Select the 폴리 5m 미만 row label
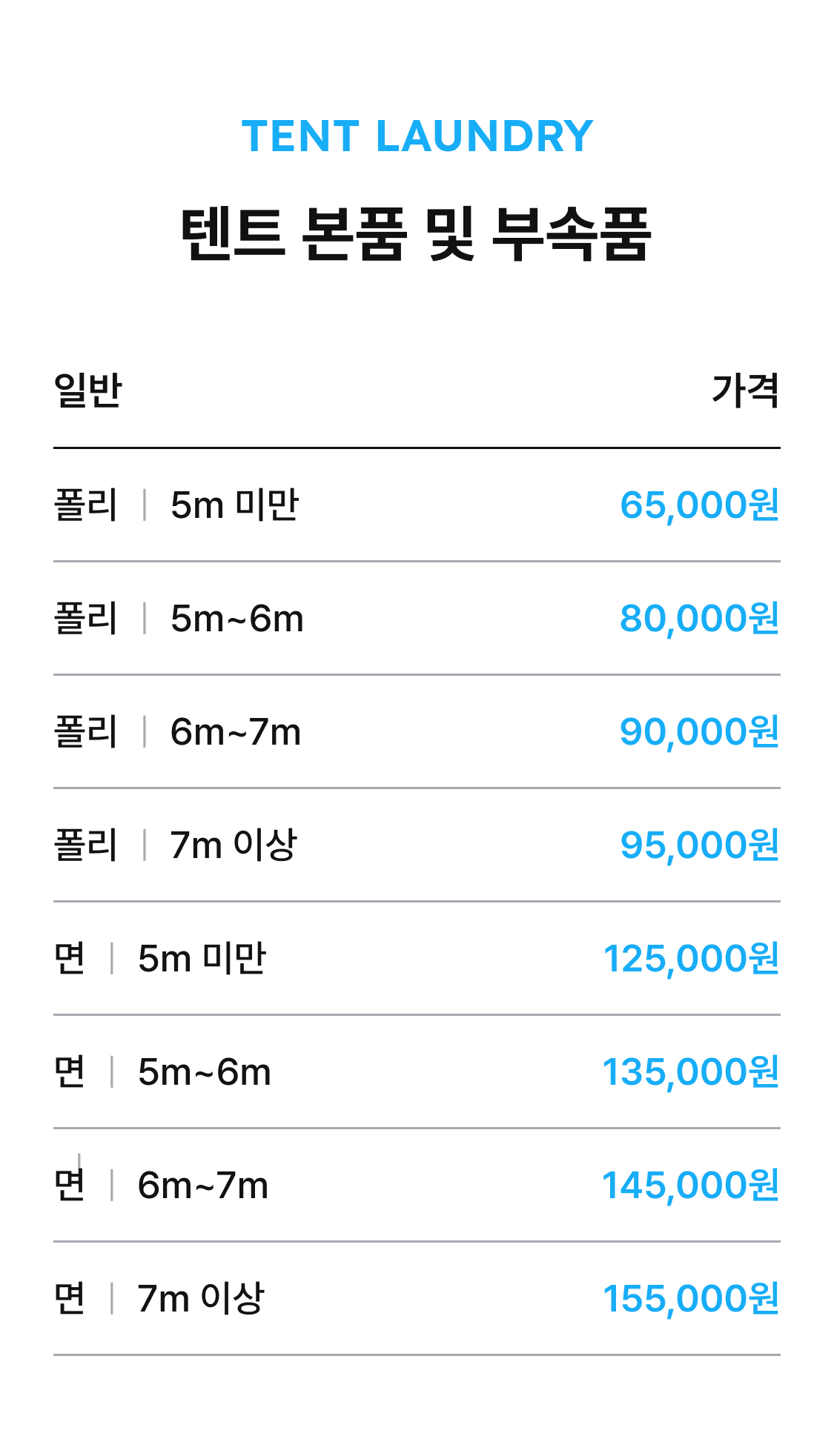 pos(176,505)
